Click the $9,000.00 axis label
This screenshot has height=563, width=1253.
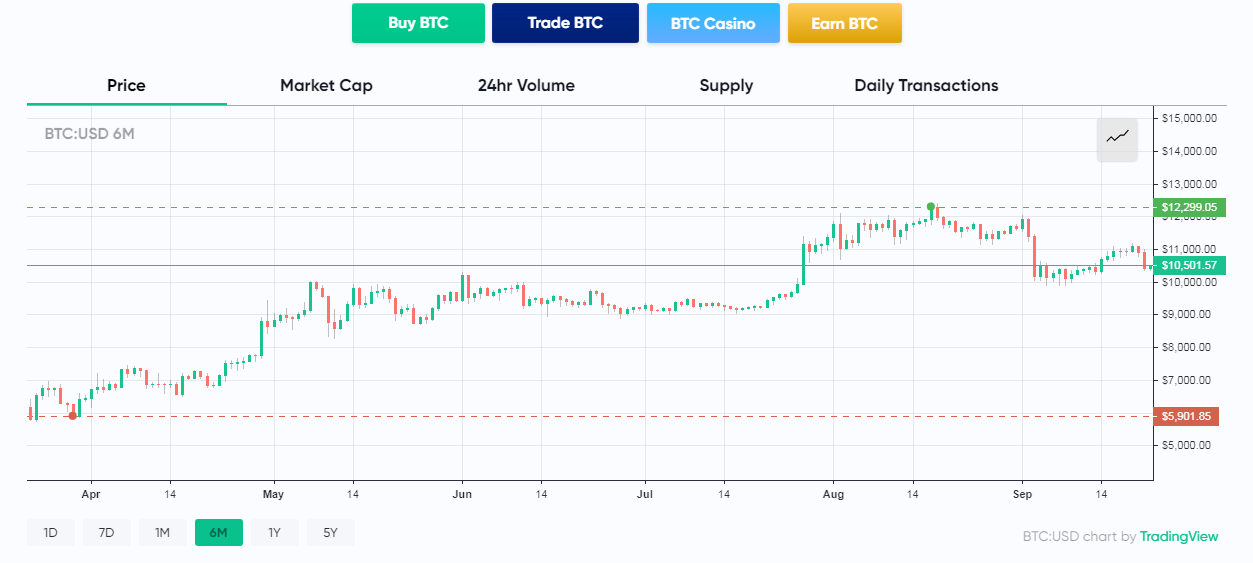click(x=1189, y=314)
